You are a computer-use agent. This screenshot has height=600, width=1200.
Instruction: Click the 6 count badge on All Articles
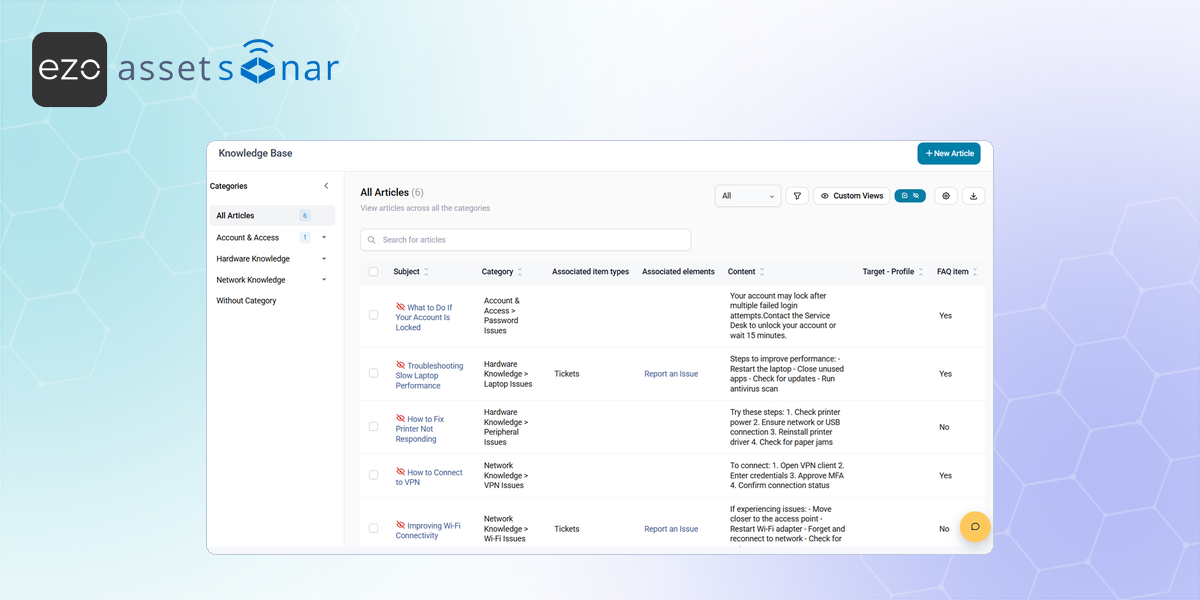305,216
